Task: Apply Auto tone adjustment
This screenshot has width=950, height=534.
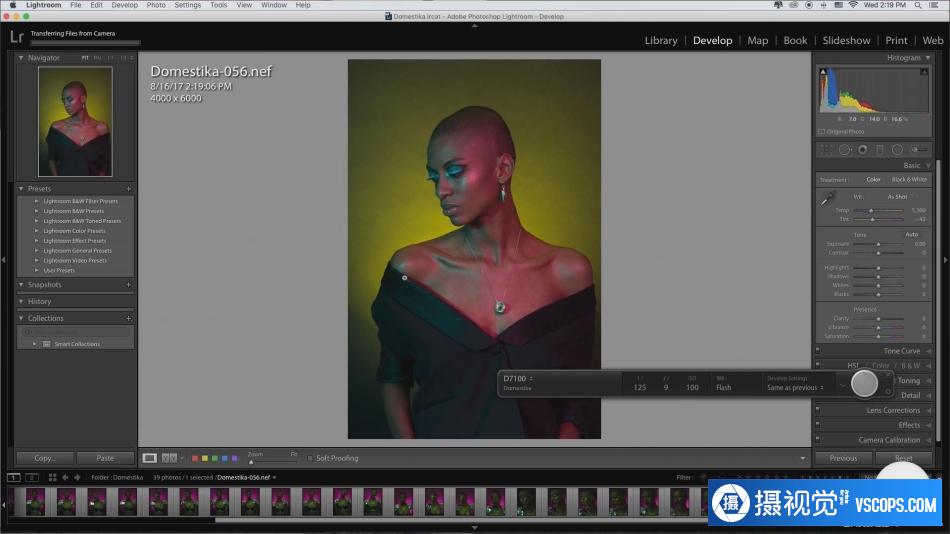Action: click(911, 235)
